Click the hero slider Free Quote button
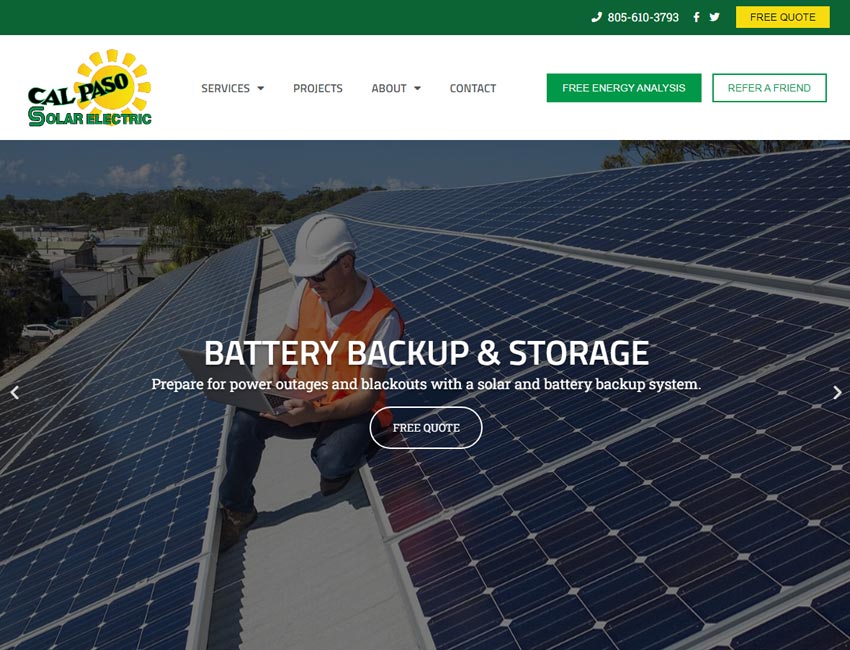The image size is (850, 650). [426, 428]
